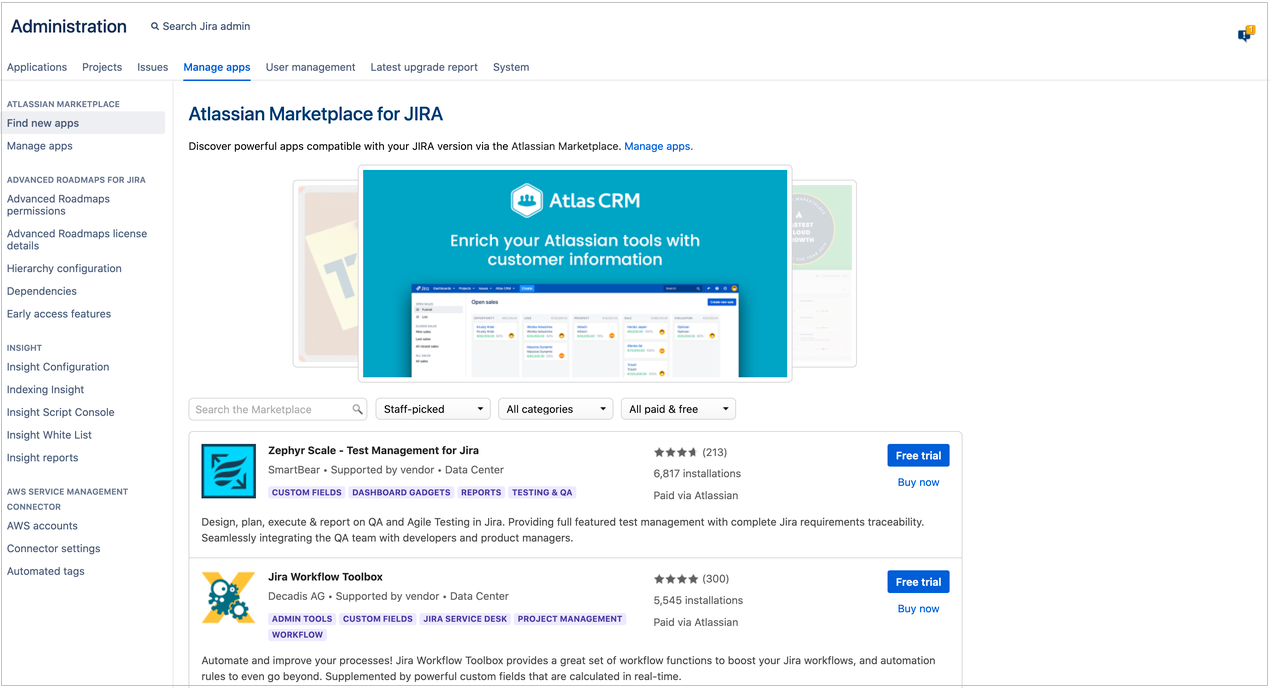This screenshot has width=1270, height=688.
Task: Click the star rating for Jira Workflow Toolbox
Action: [x=678, y=578]
